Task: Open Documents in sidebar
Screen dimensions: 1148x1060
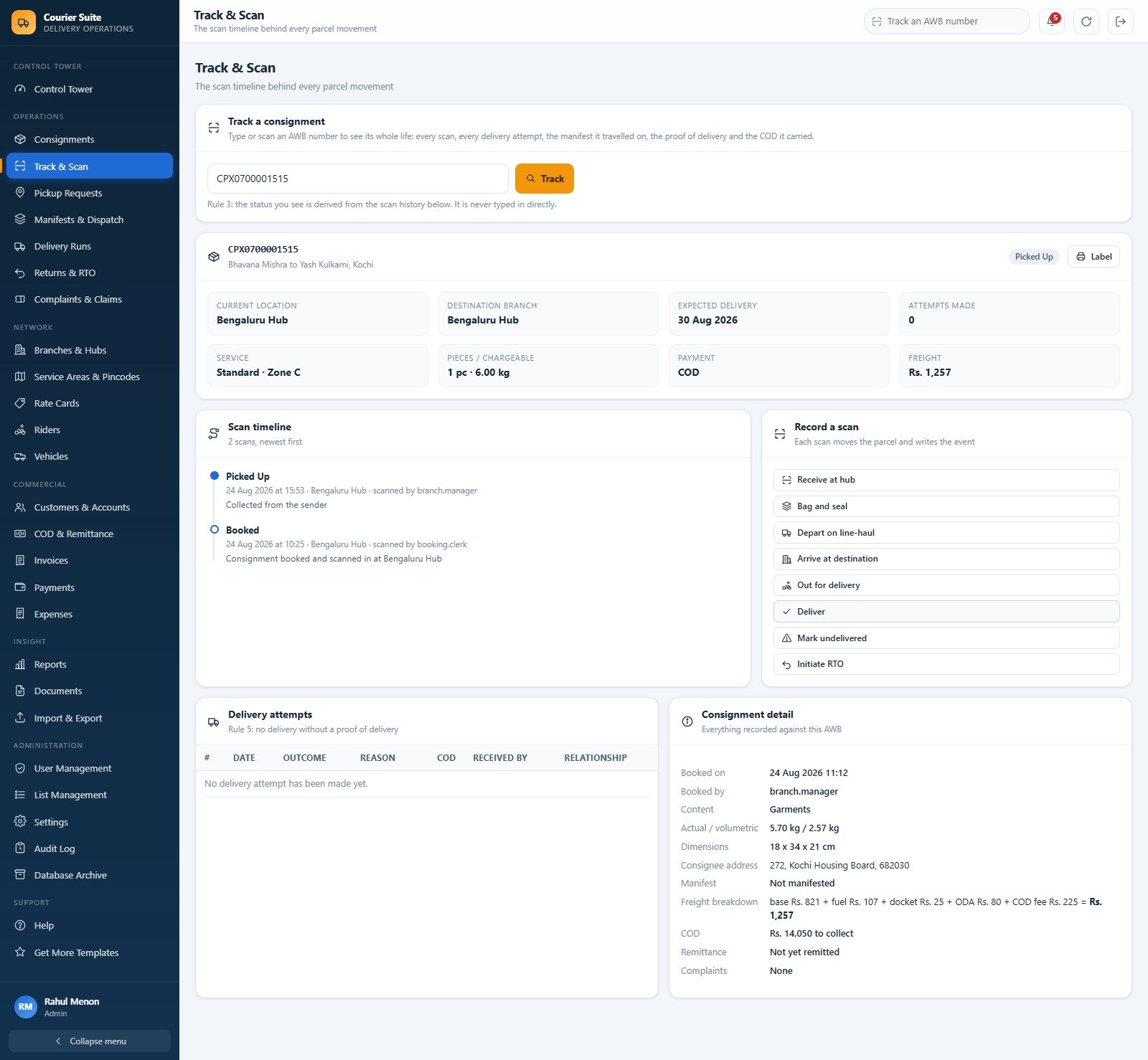Action: coord(90,691)
